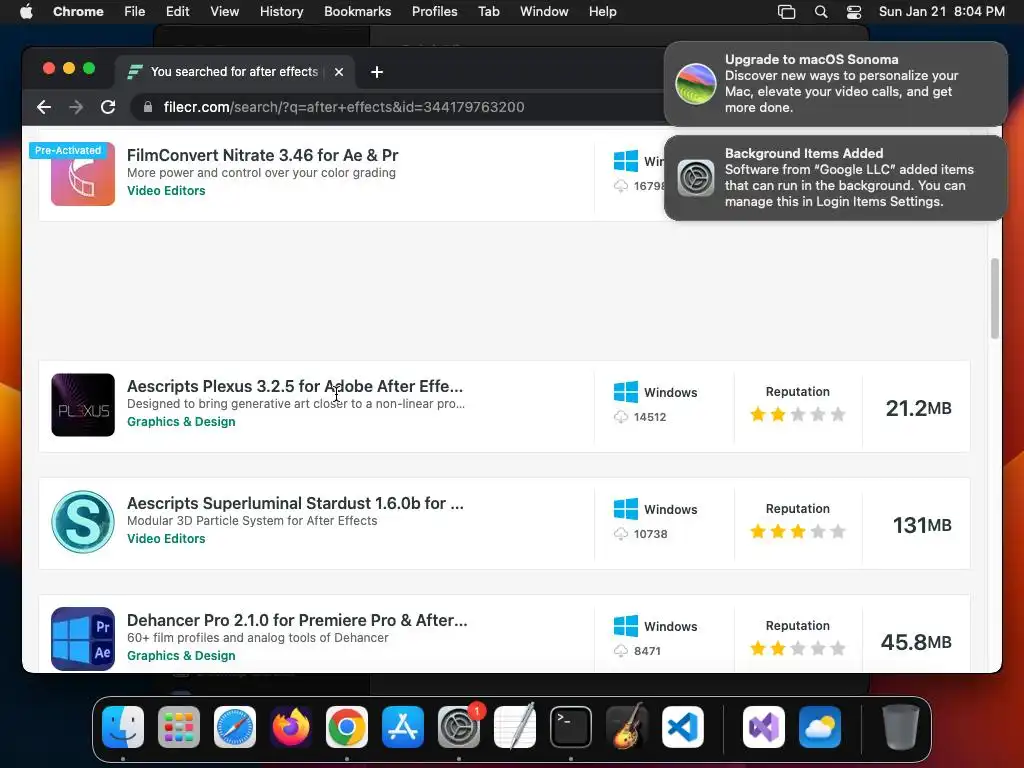Open Aescripts Plexus 3.2.5 title link
The width and height of the screenshot is (1024, 768).
(x=295, y=386)
